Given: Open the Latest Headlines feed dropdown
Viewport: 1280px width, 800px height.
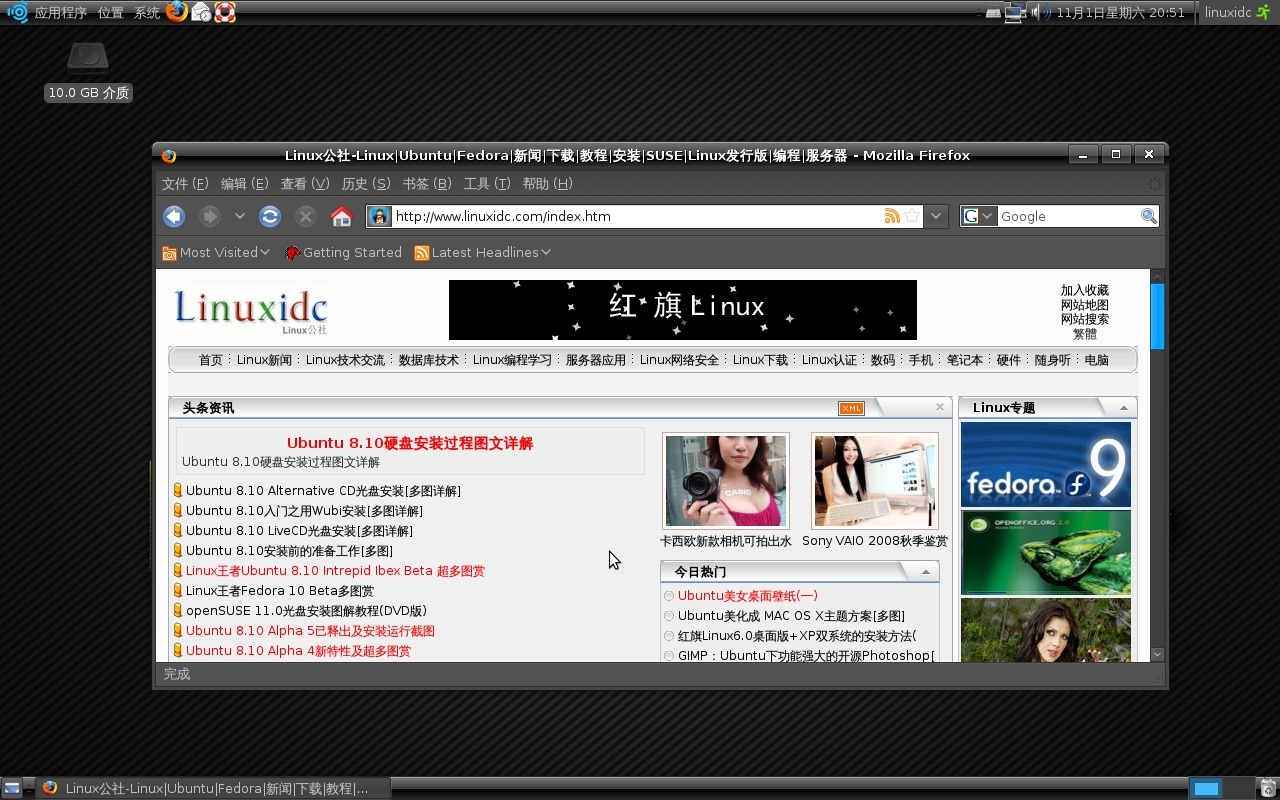Looking at the screenshot, I should 483,252.
